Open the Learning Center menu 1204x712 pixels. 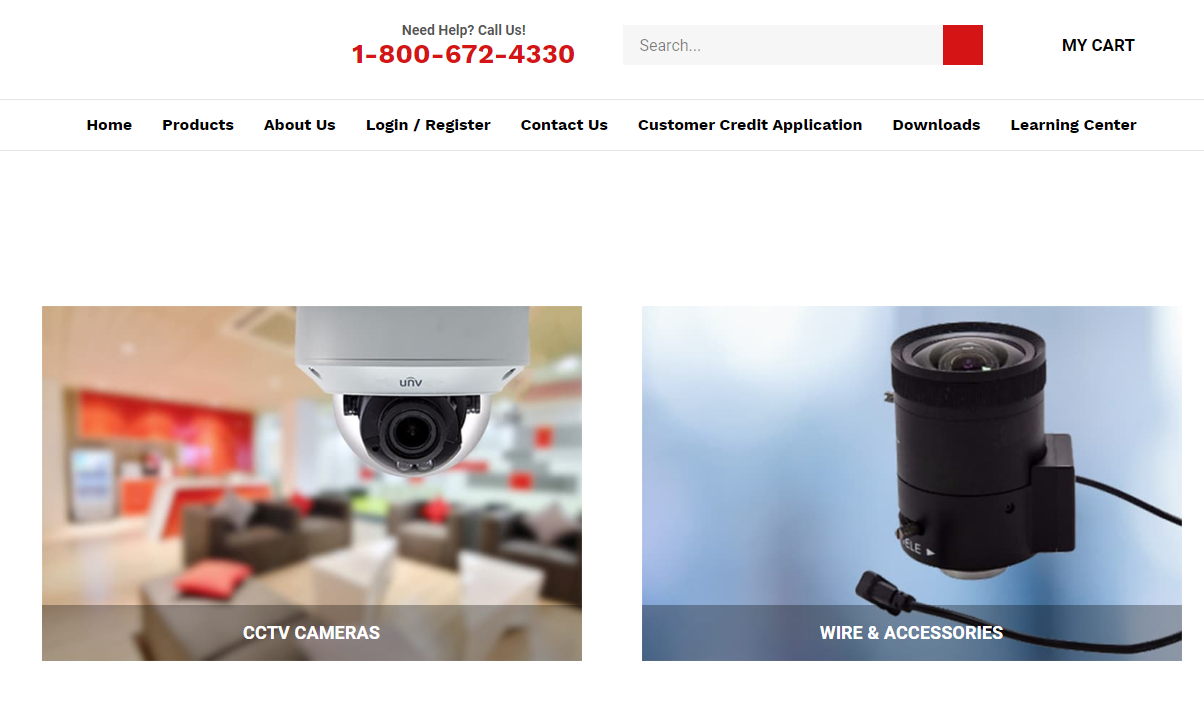coord(1073,125)
